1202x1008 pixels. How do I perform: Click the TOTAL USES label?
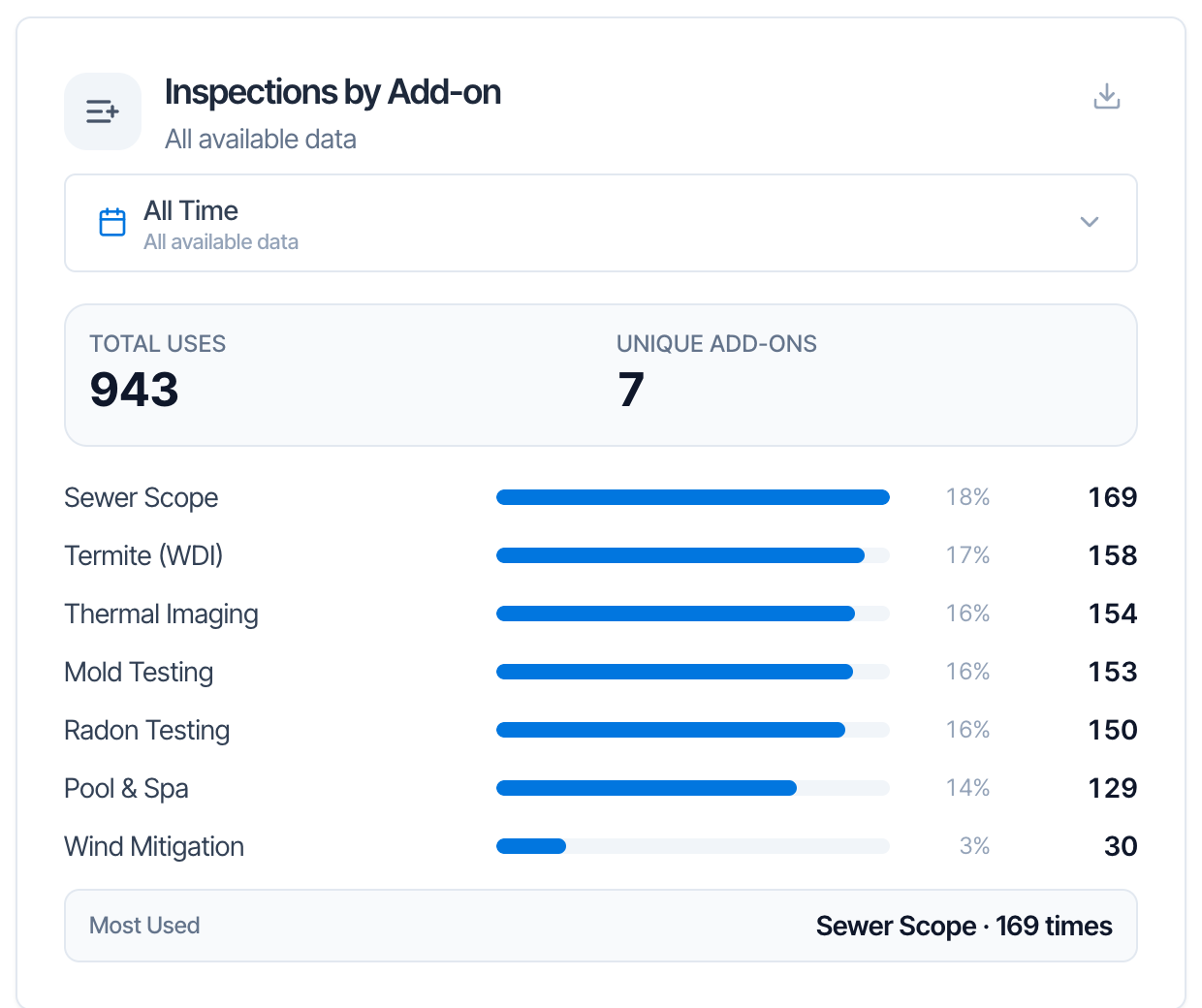(x=158, y=344)
